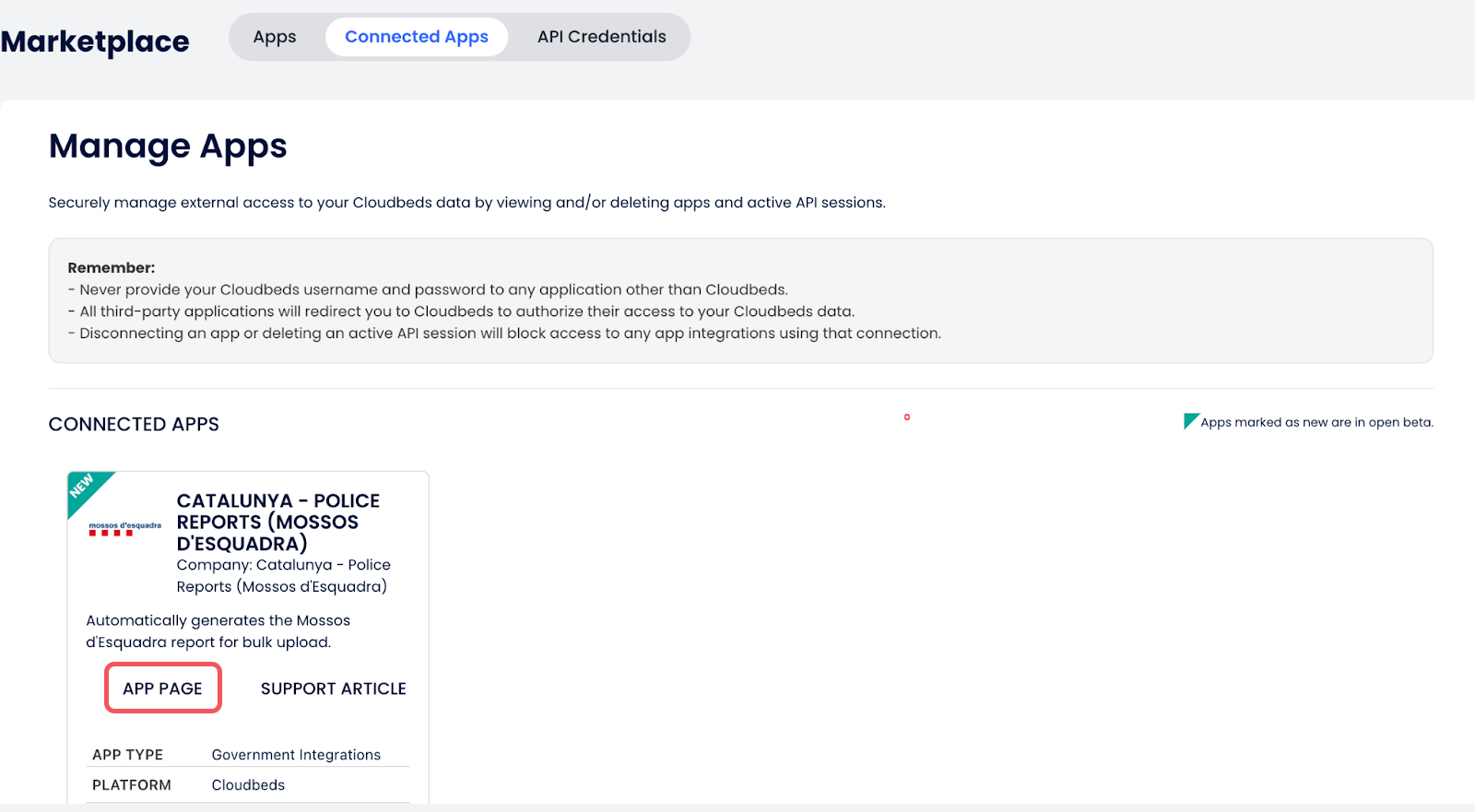The width and height of the screenshot is (1475, 812).
Task: Click the green open beta legend flag
Action: pos(1189,420)
